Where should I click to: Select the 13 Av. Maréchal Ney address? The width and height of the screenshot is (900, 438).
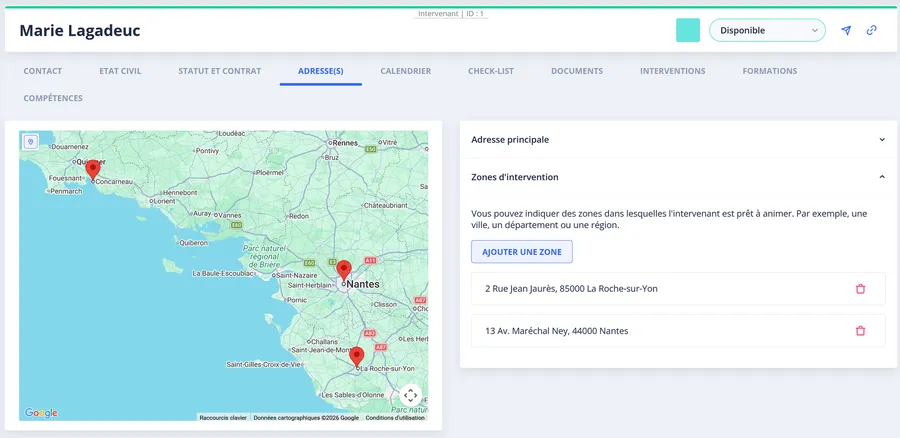678,331
